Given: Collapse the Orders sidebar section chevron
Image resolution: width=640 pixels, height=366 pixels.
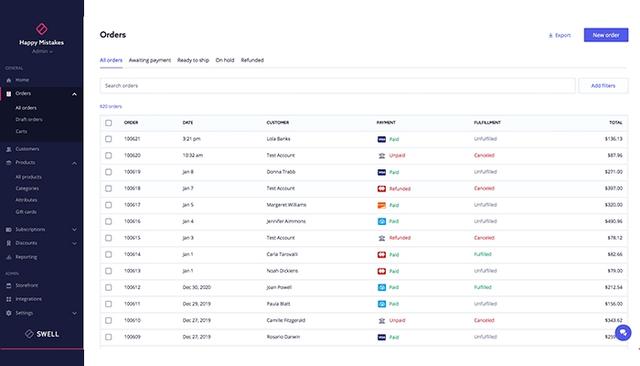Looking at the screenshot, I should tap(74, 94).
